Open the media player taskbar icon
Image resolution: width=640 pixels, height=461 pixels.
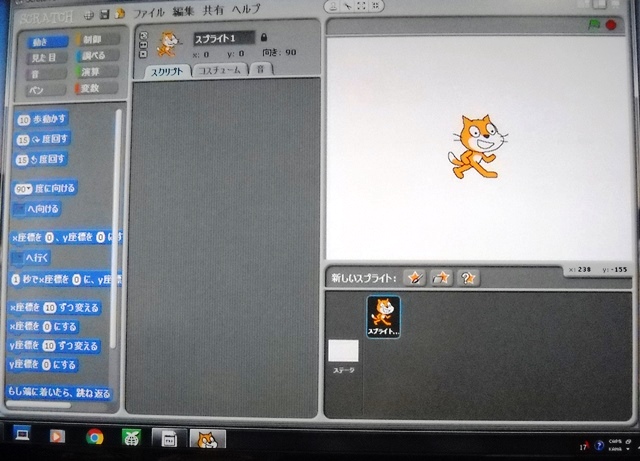[x=57, y=437]
